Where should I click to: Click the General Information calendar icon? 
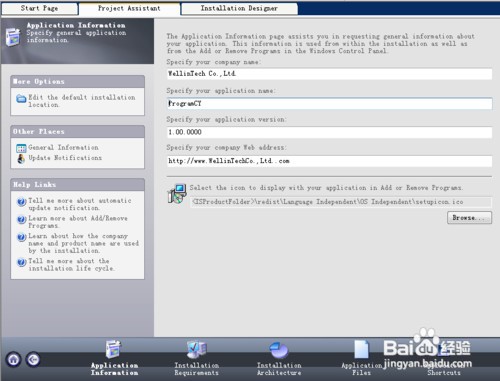[x=21, y=148]
